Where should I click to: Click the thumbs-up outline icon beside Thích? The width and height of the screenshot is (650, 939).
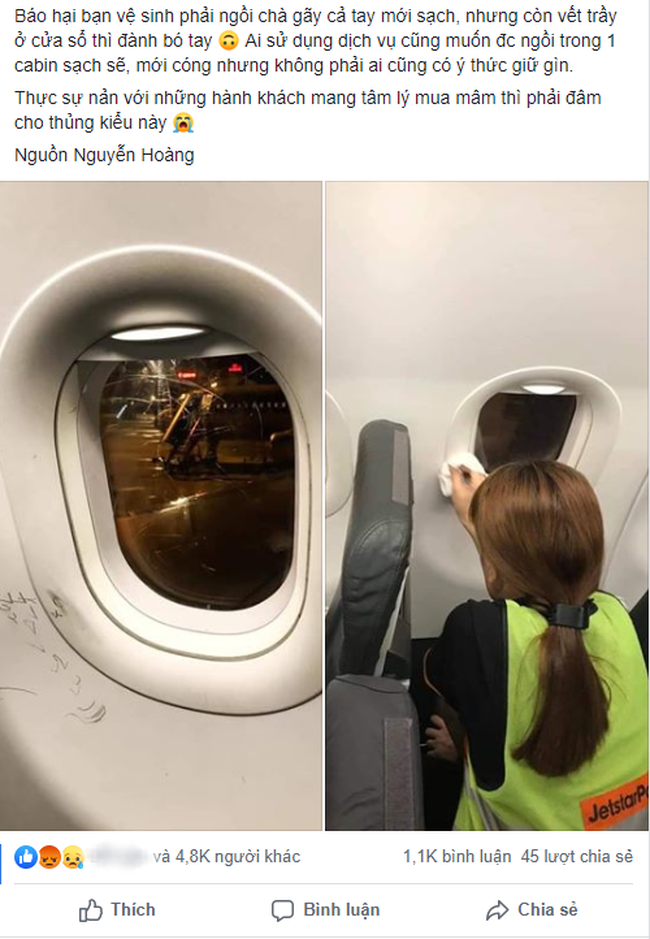pyautogui.click(x=90, y=910)
